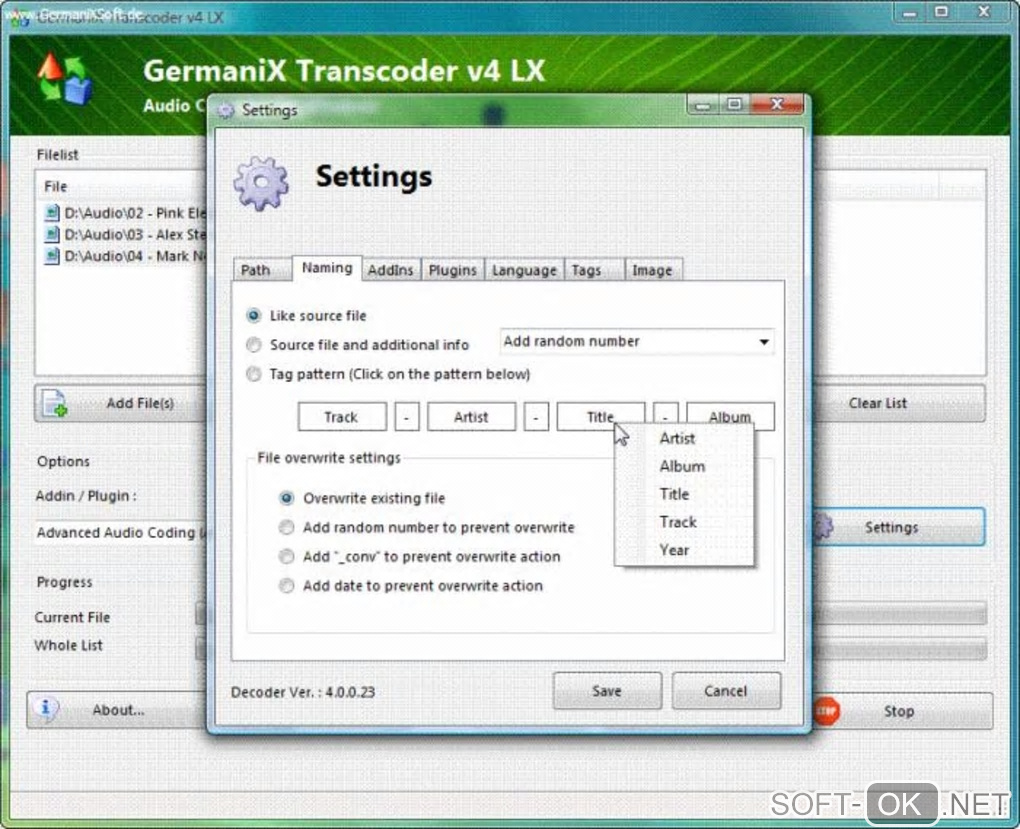Pick Title from the popup menu

pyautogui.click(x=684, y=495)
